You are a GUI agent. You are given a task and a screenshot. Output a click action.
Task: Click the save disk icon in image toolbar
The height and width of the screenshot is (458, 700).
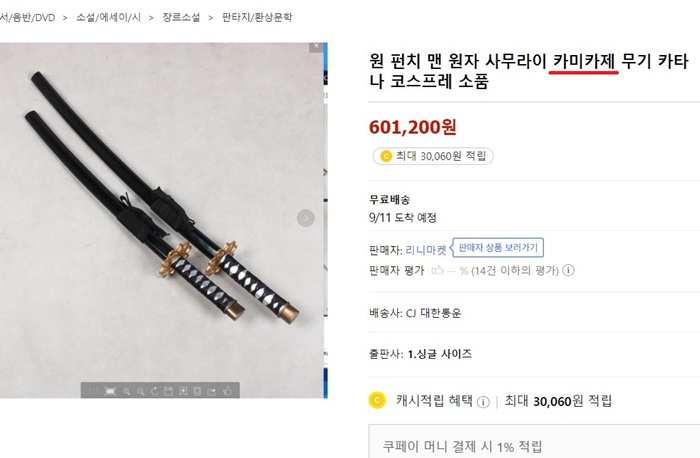168,391
